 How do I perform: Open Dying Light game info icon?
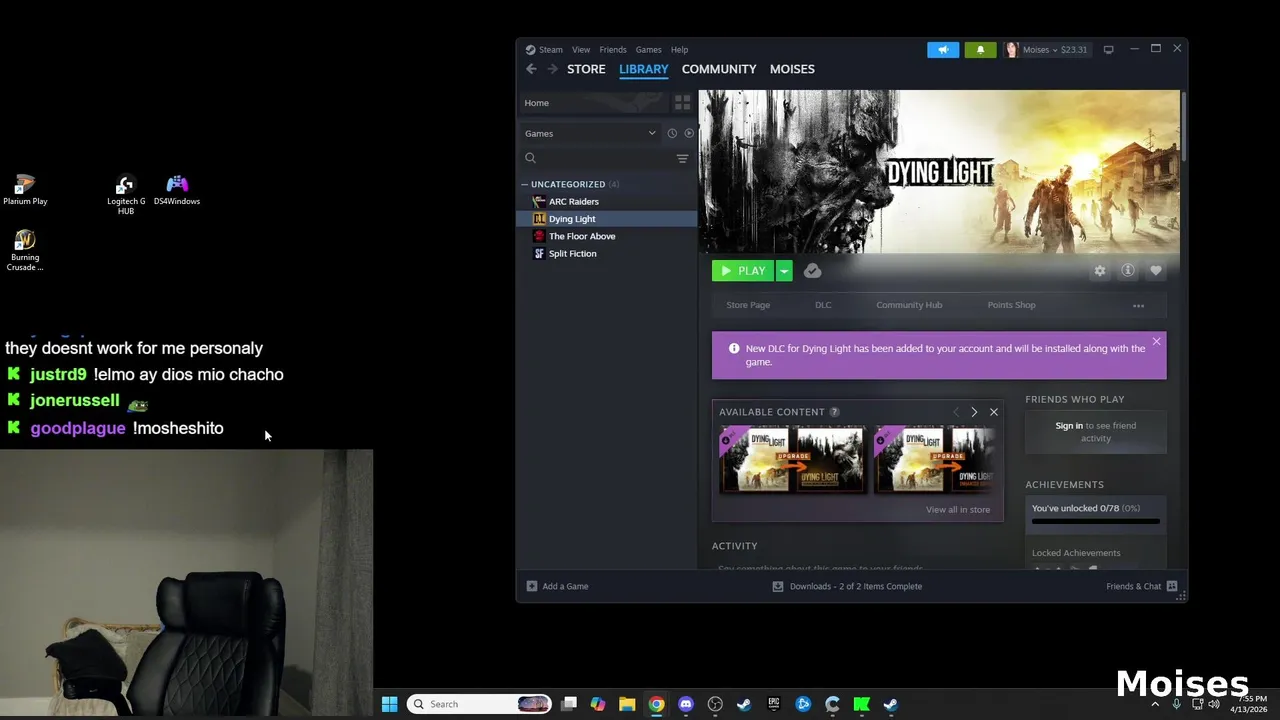pyautogui.click(x=1128, y=271)
